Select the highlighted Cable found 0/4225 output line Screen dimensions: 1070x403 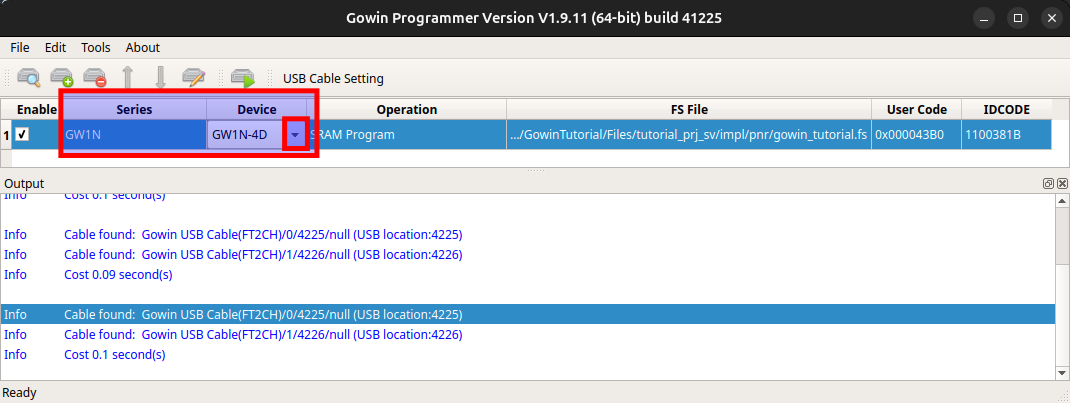(x=527, y=314)
